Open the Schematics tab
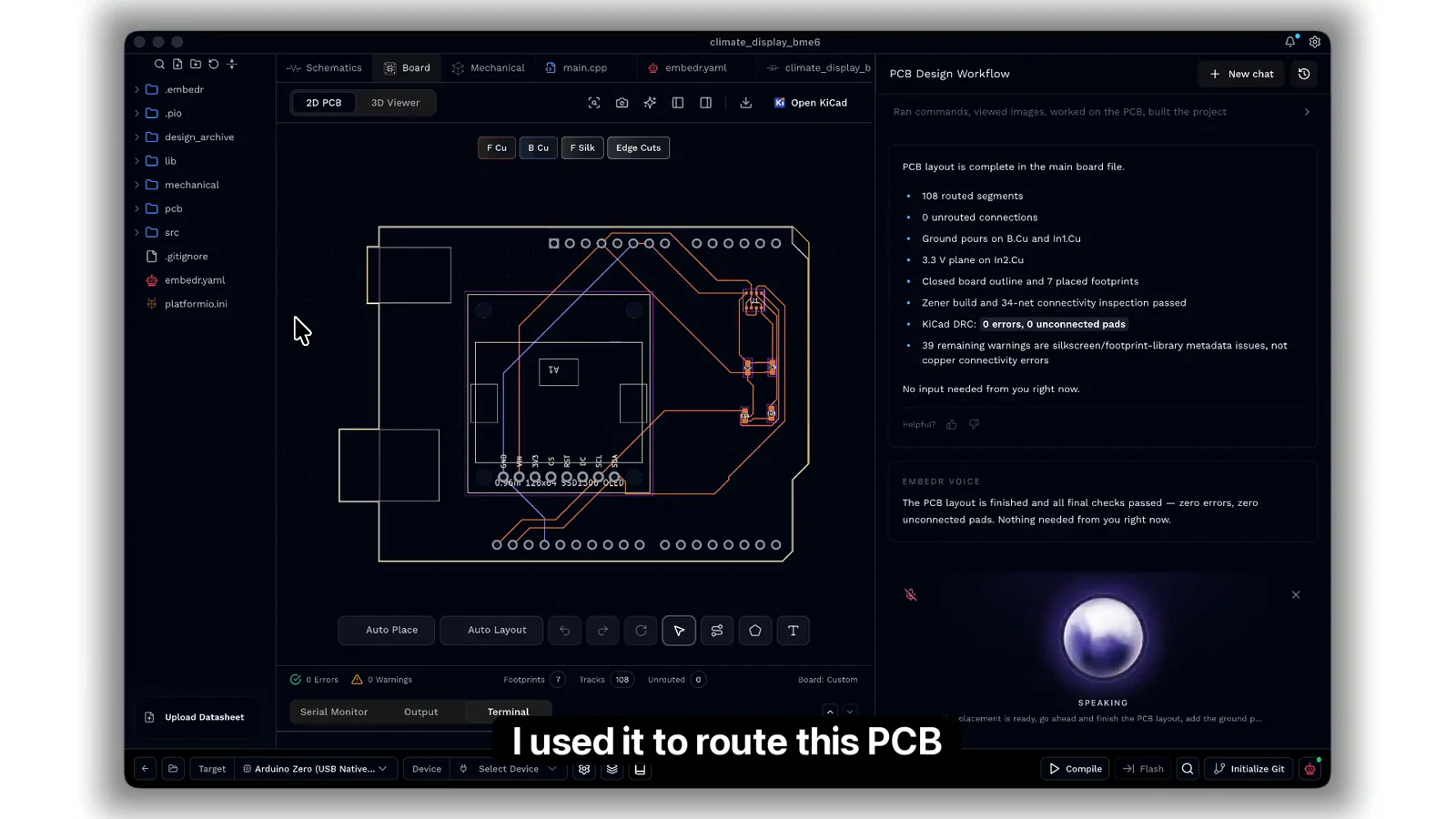The height and width of the screenshot is (819, 1456). pos(325,68)
